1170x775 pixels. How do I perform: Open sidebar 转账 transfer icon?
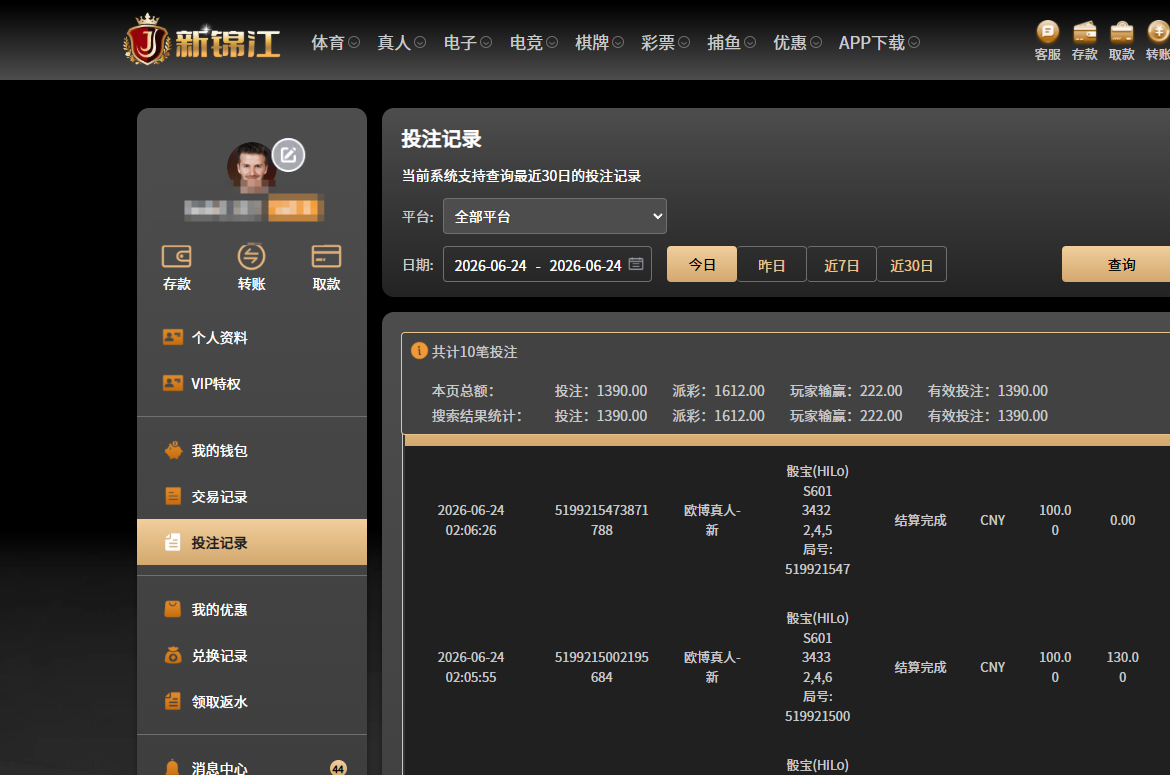pyautogui.click(x=251, y=256)
